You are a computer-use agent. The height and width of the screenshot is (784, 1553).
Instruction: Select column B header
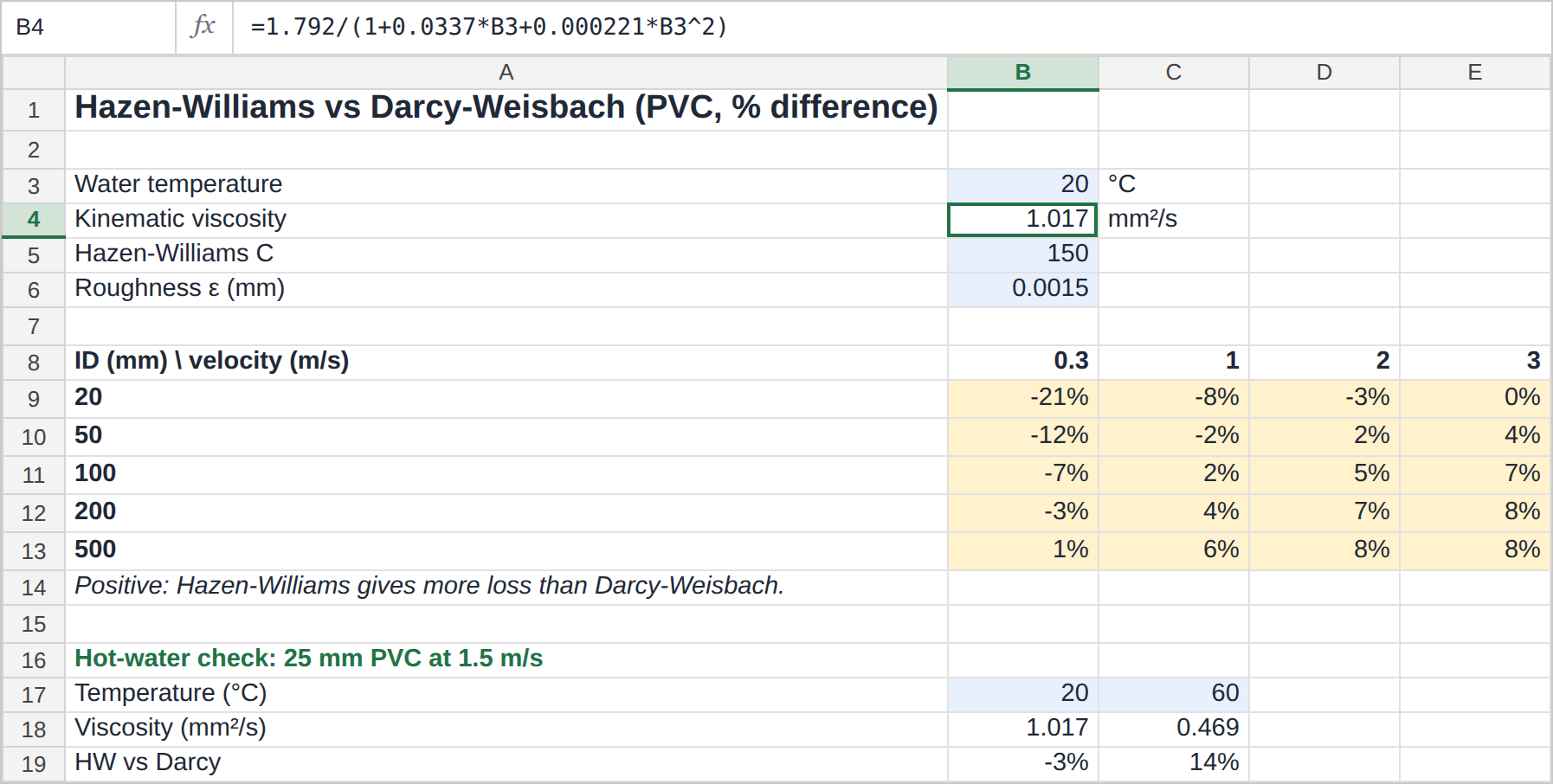click(1023, 73)
